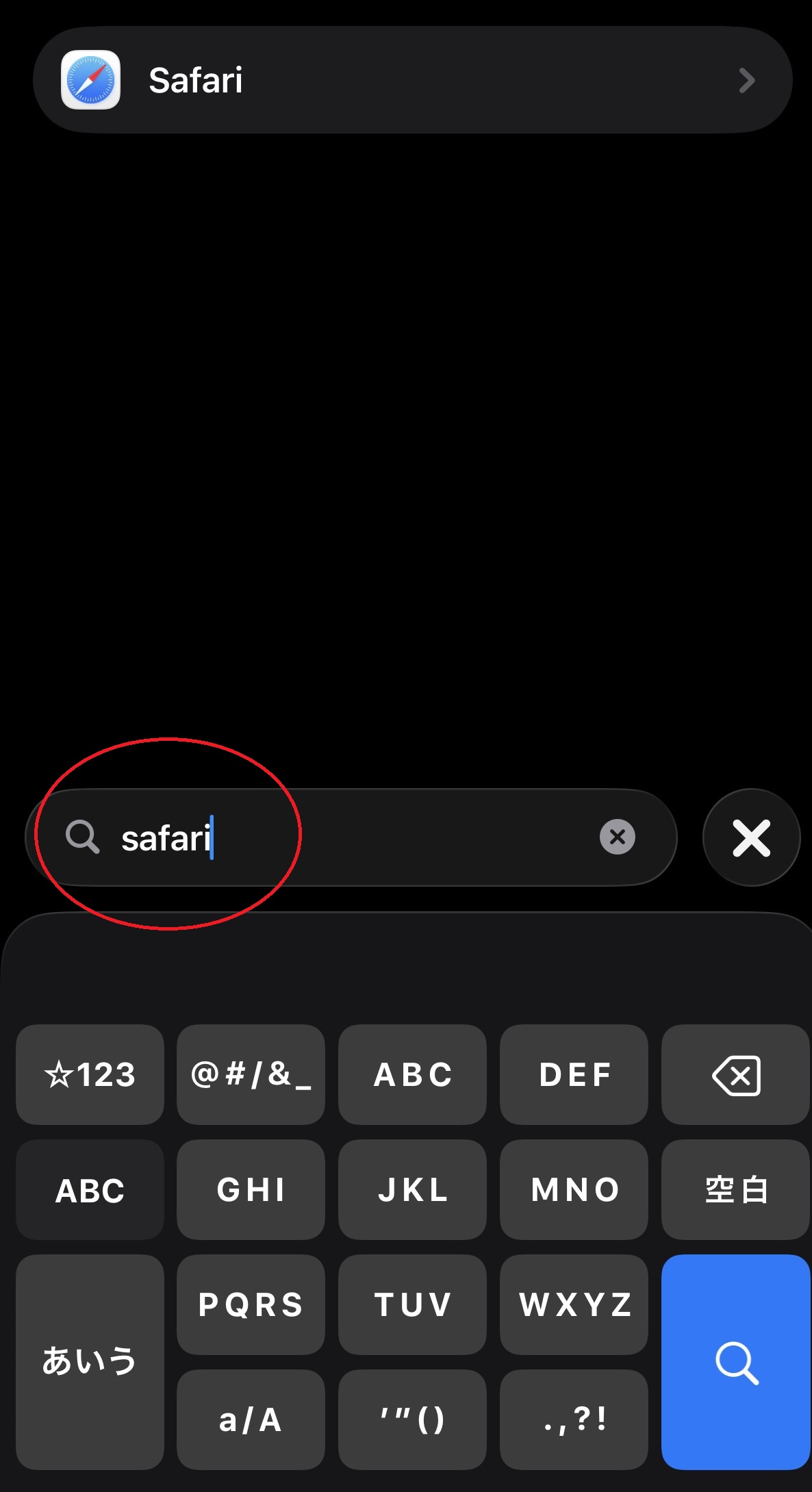Dismiss search with the round X button
This screenshot has width=812, height=1492.
tap(751, 837)
